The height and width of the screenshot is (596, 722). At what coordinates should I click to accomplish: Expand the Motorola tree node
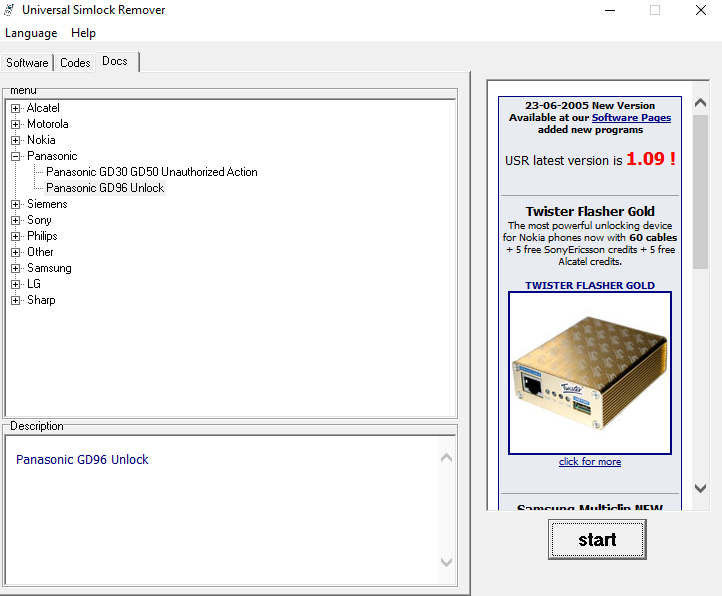coord(16,124)
